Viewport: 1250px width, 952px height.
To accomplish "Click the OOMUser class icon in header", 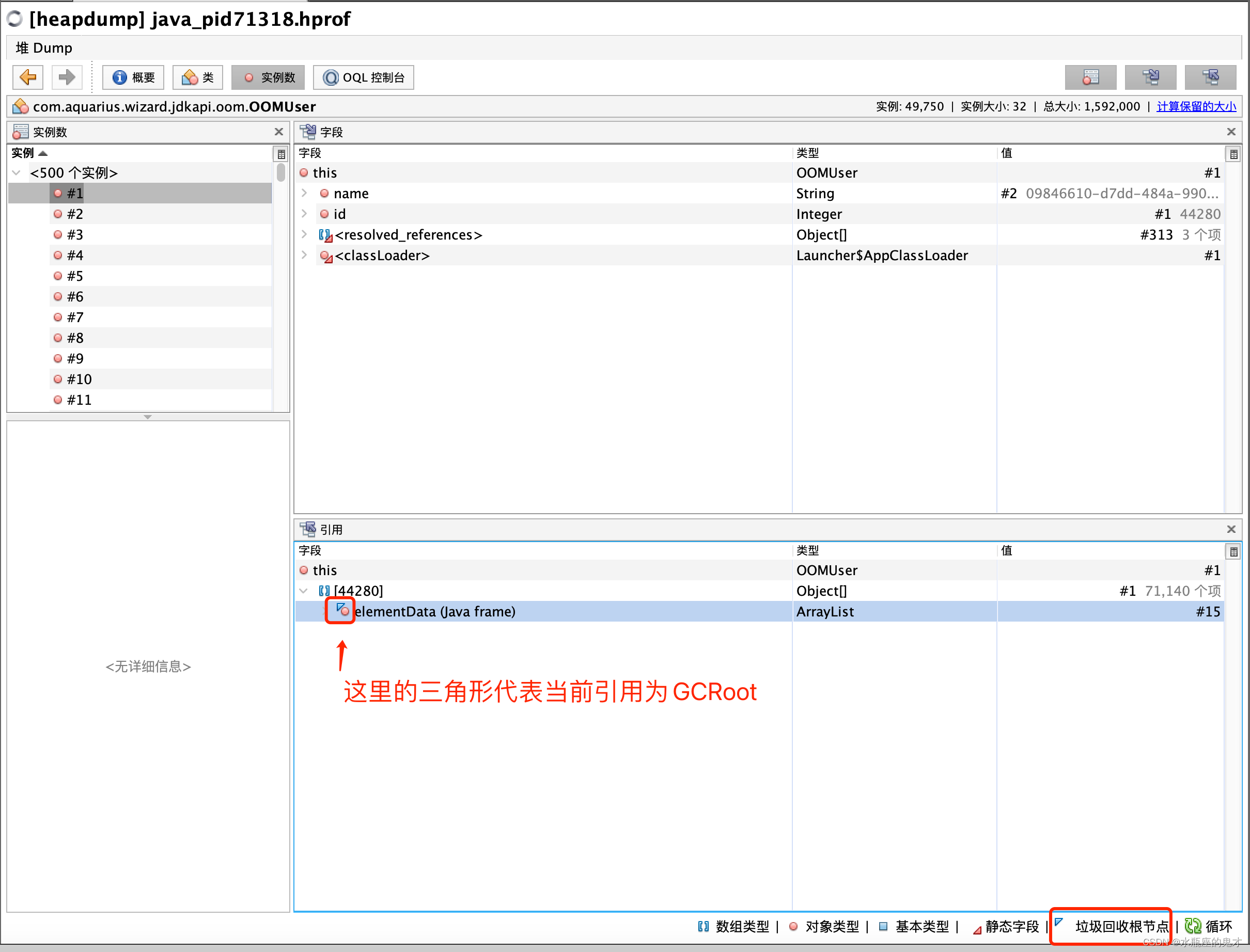I will pos(21,106).
